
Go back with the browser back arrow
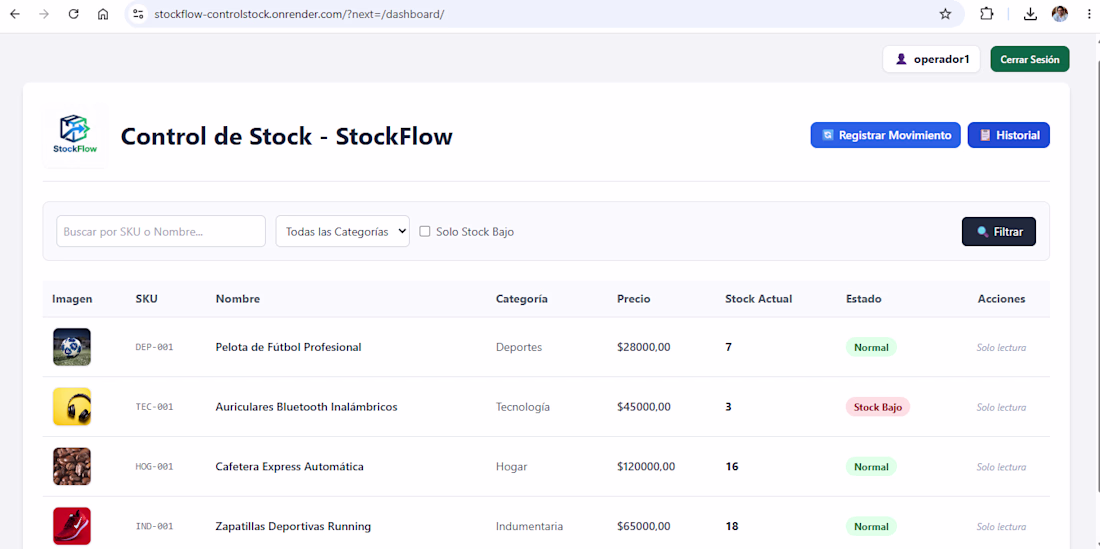pyautogui.click(x=15, y=14)
